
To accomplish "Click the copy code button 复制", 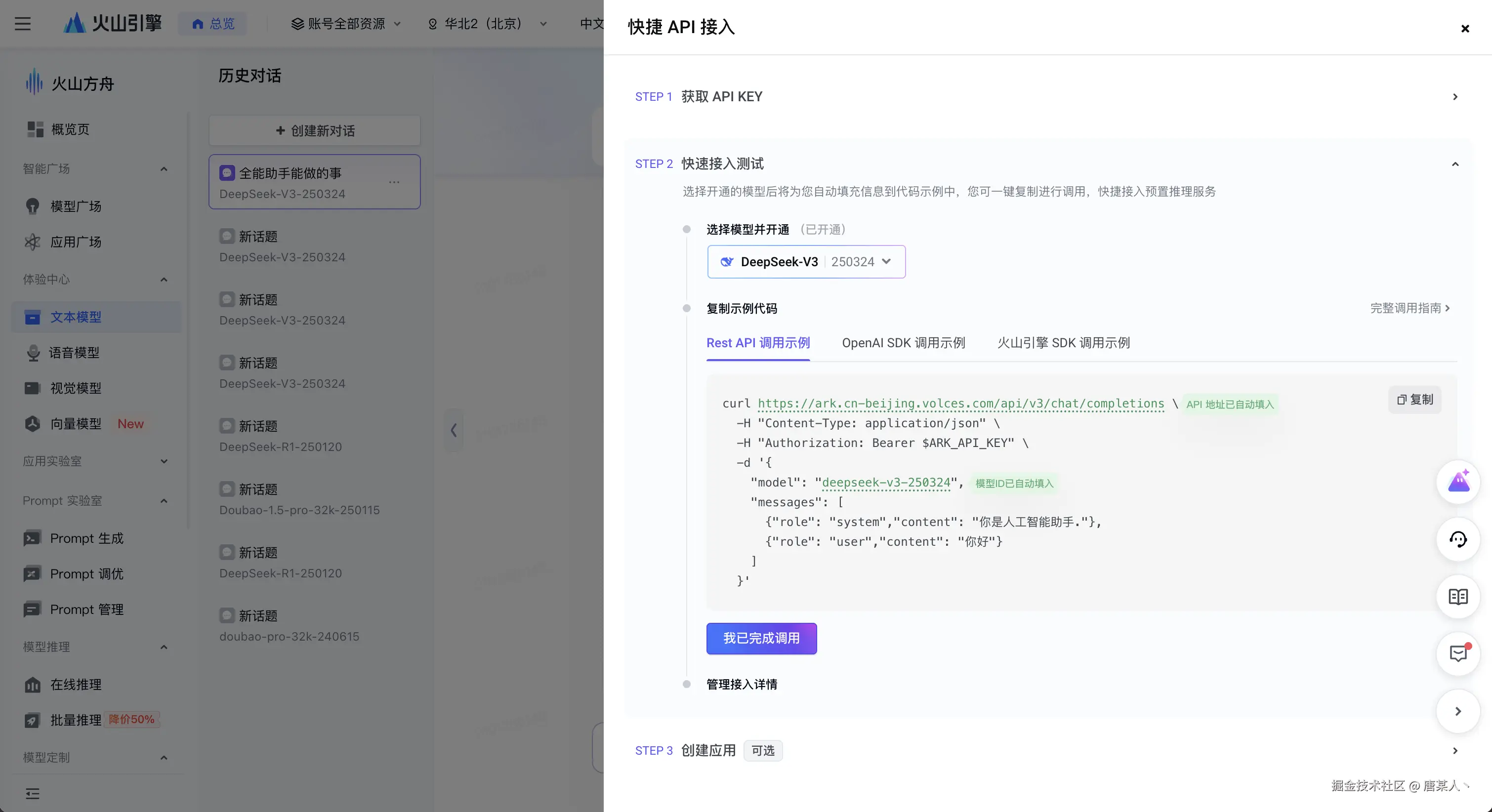I will (x=1414, y=400).
